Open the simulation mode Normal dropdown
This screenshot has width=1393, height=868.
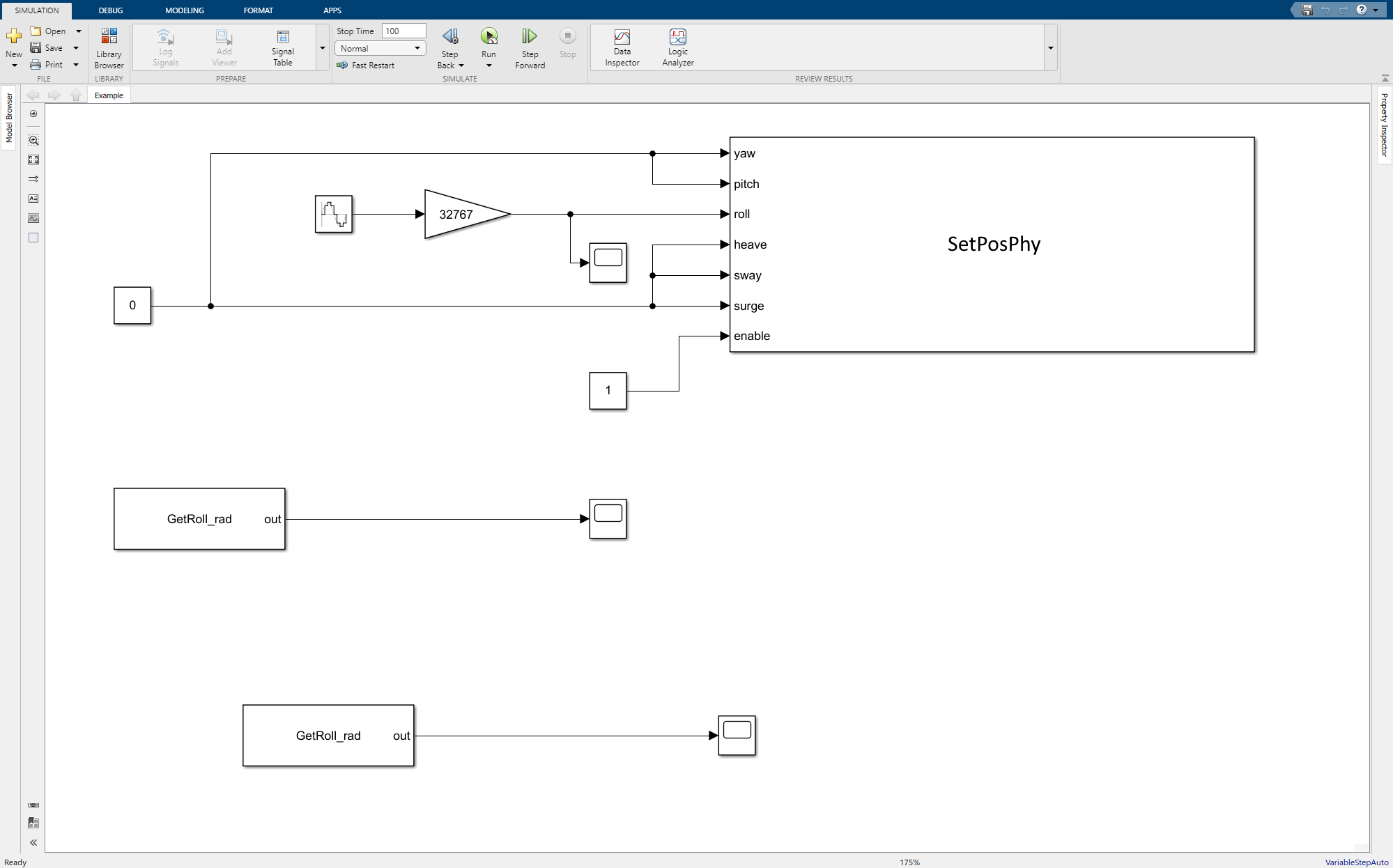point(380,48)
